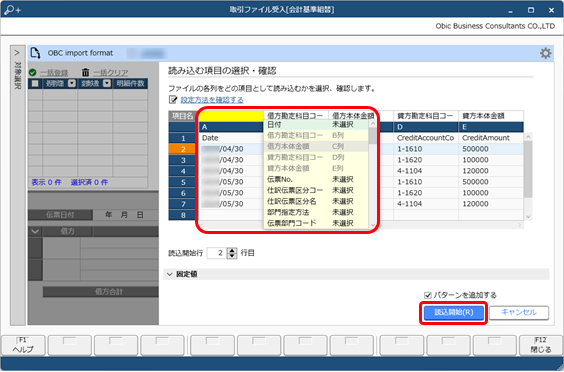Click the キャンセル button
This screenshot has width=564, height=372.
click(519, 313)
